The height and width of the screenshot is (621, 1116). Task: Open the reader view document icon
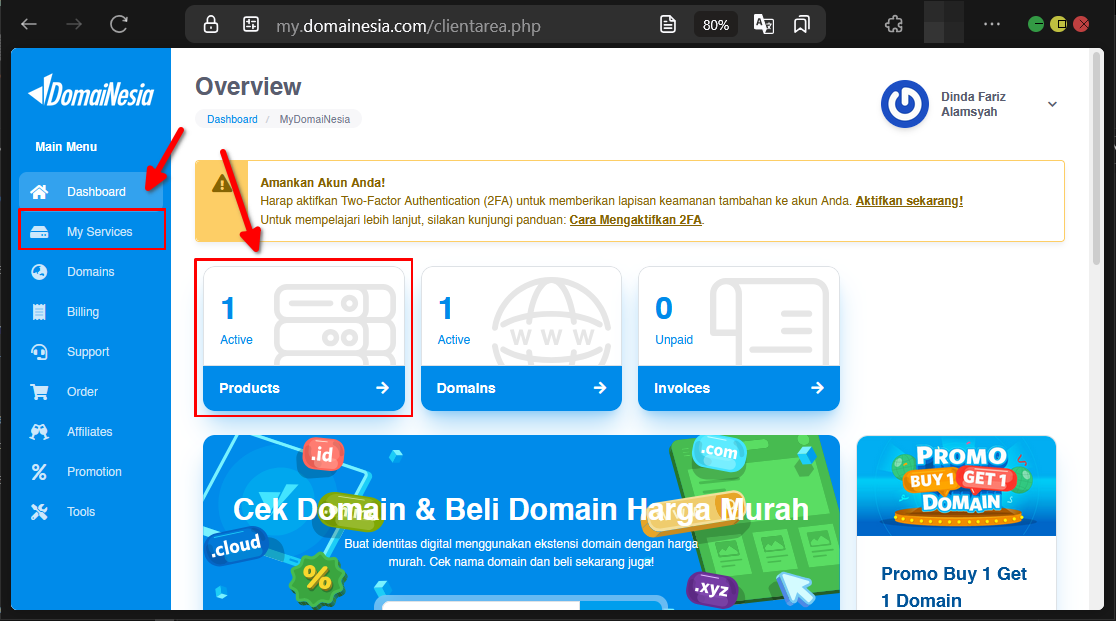(668, 25)
